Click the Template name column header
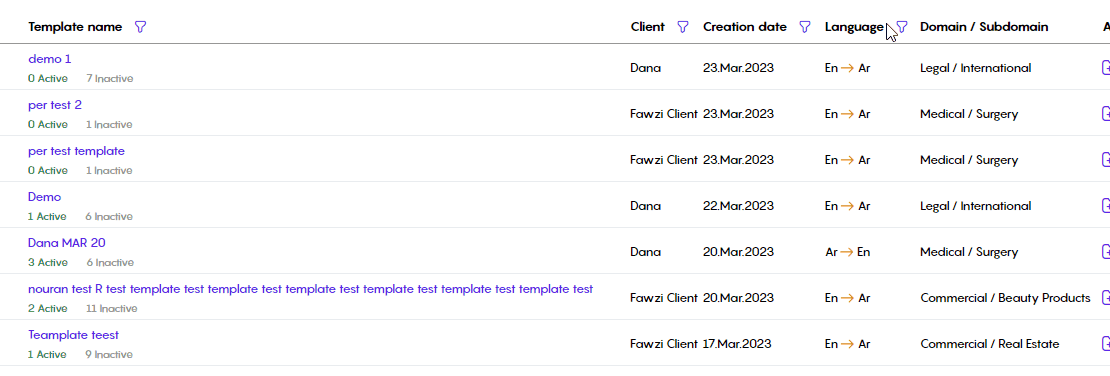 pos(75,27)
